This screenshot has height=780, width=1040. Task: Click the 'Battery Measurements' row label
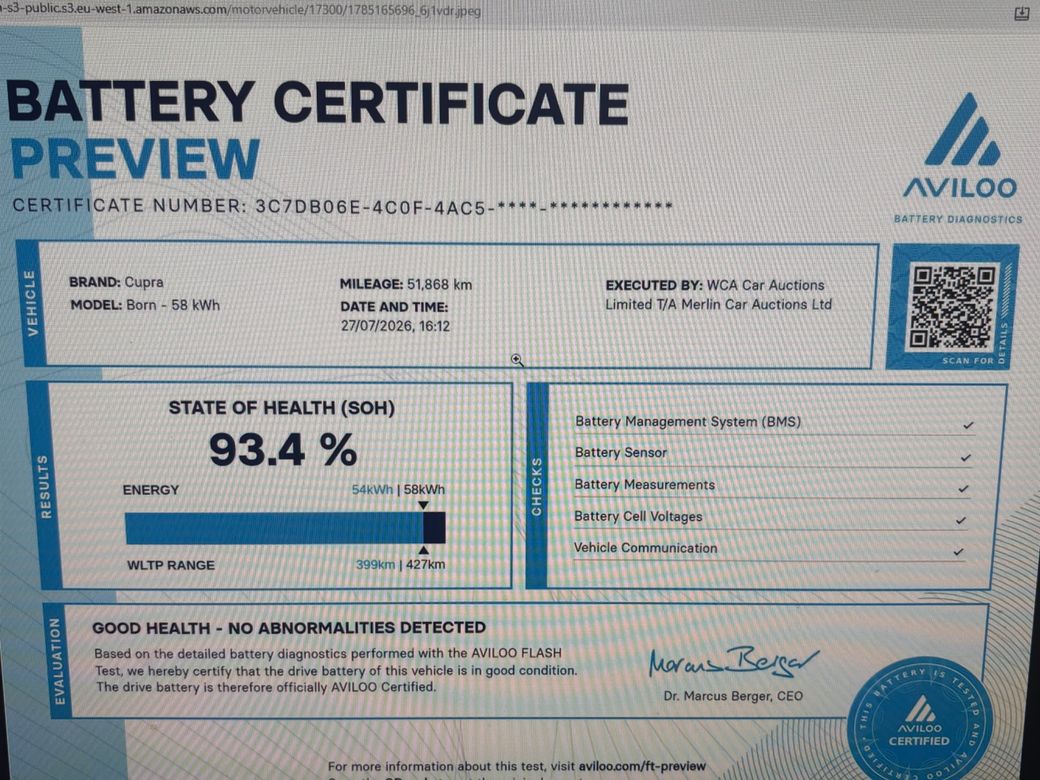point(645,484)
